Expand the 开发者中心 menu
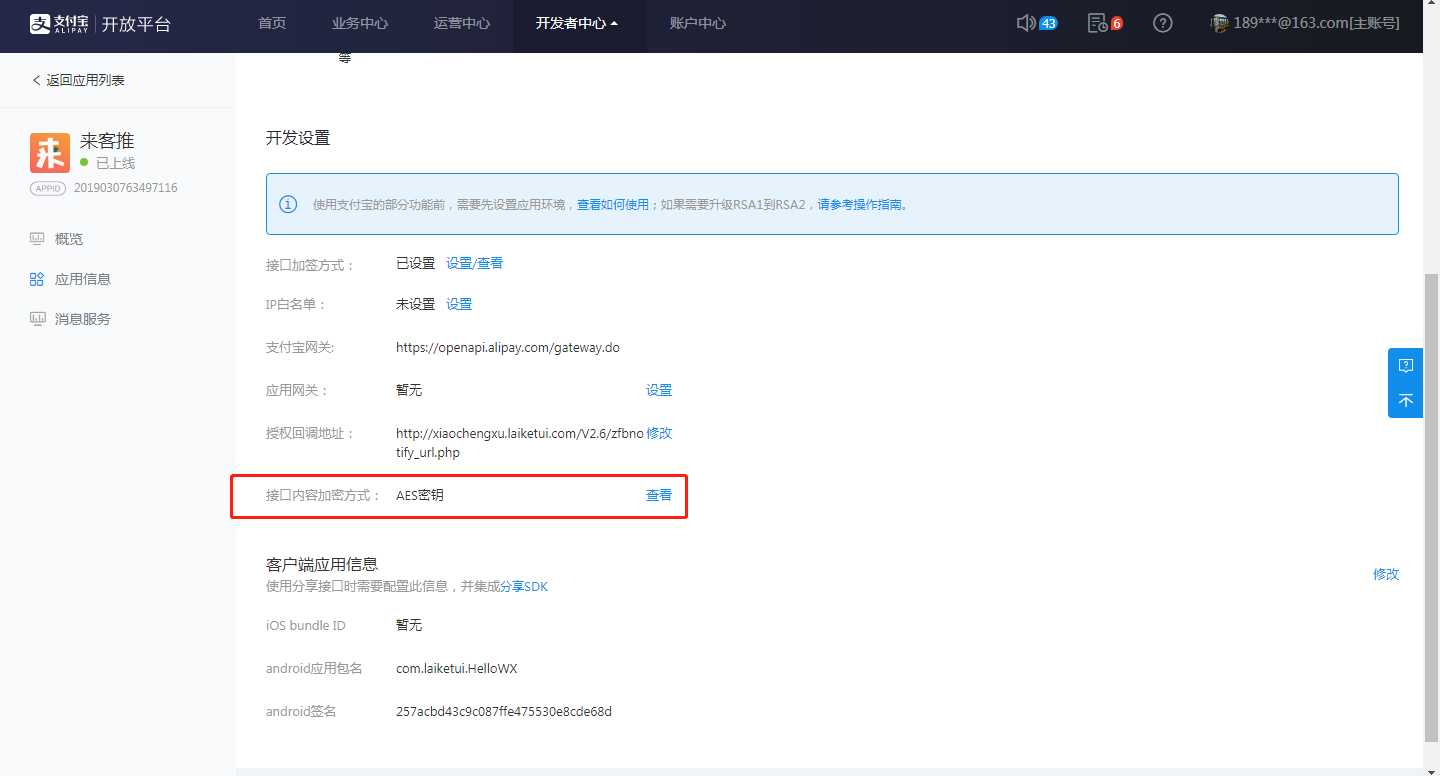 (x=577, y=23)
